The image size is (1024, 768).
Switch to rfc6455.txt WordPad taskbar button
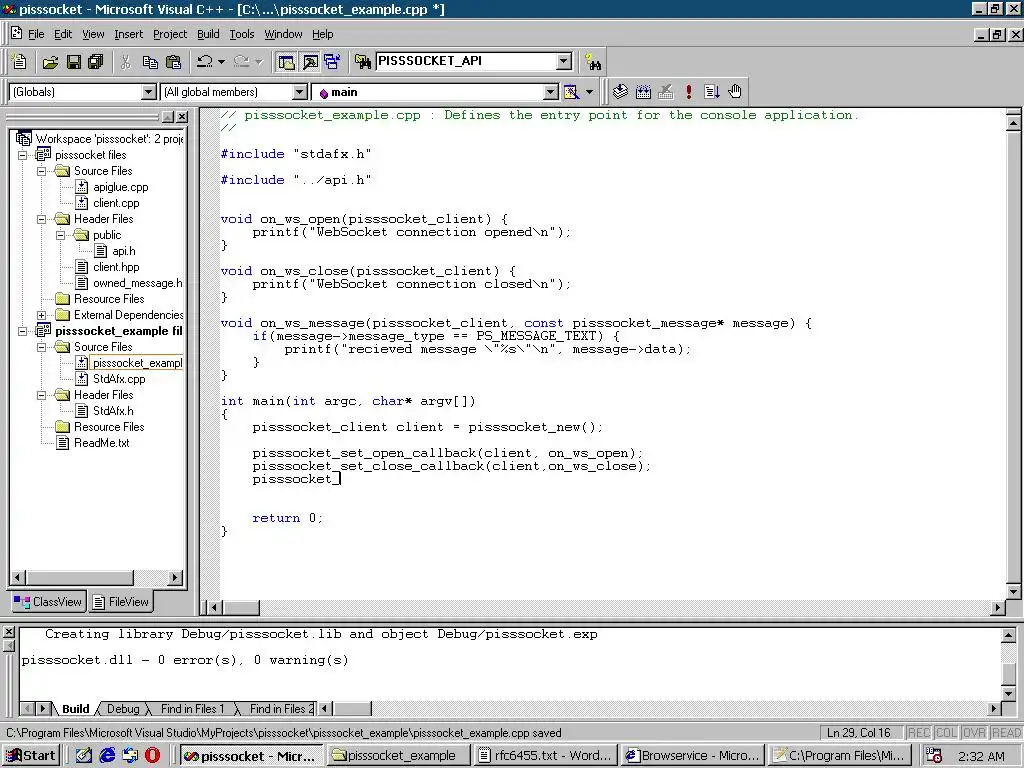tap(546, 756)
